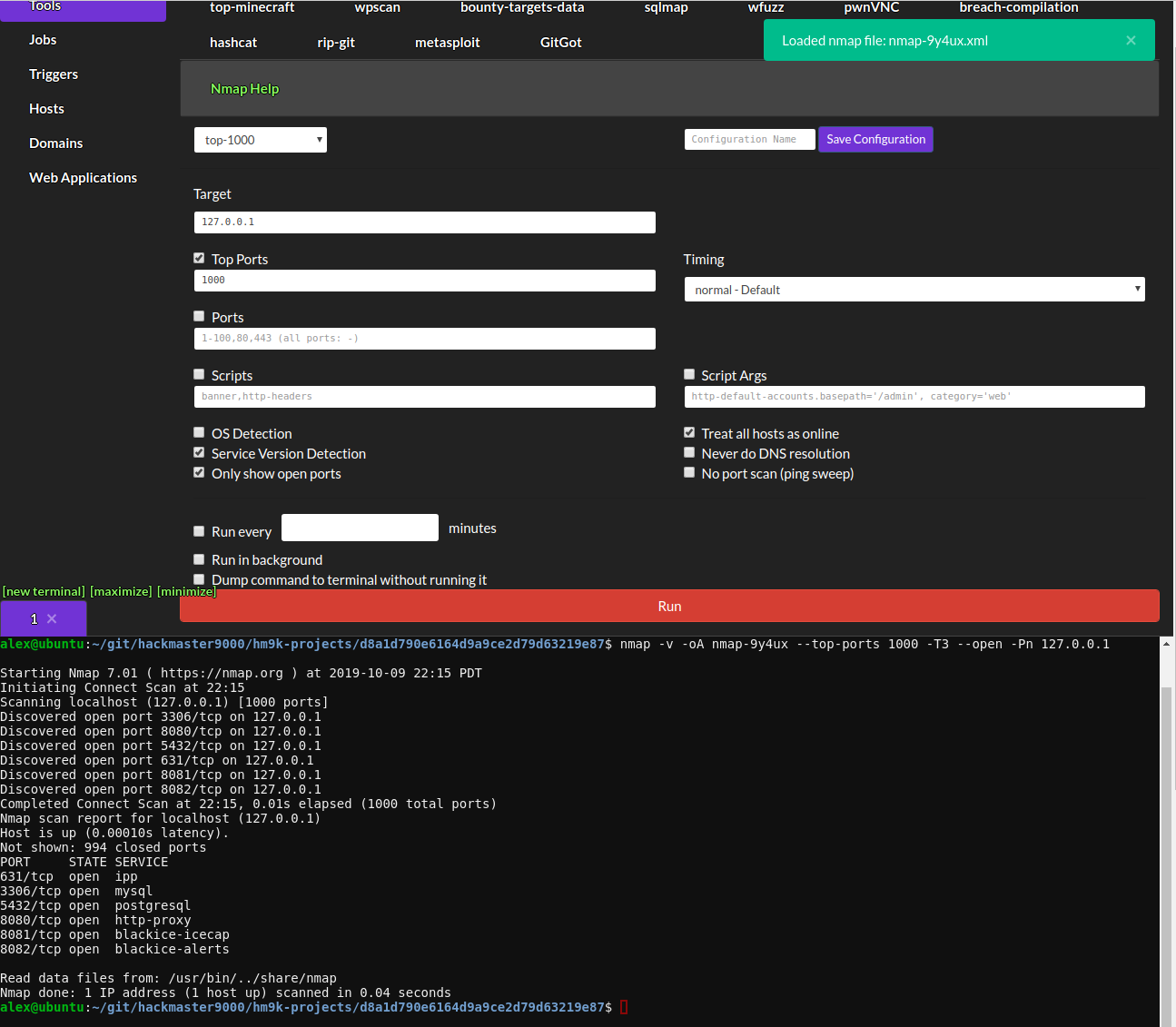The image size is (1176, 1027).
Task: Enable the Scripts checkbox
Action: tap(199, 374)
